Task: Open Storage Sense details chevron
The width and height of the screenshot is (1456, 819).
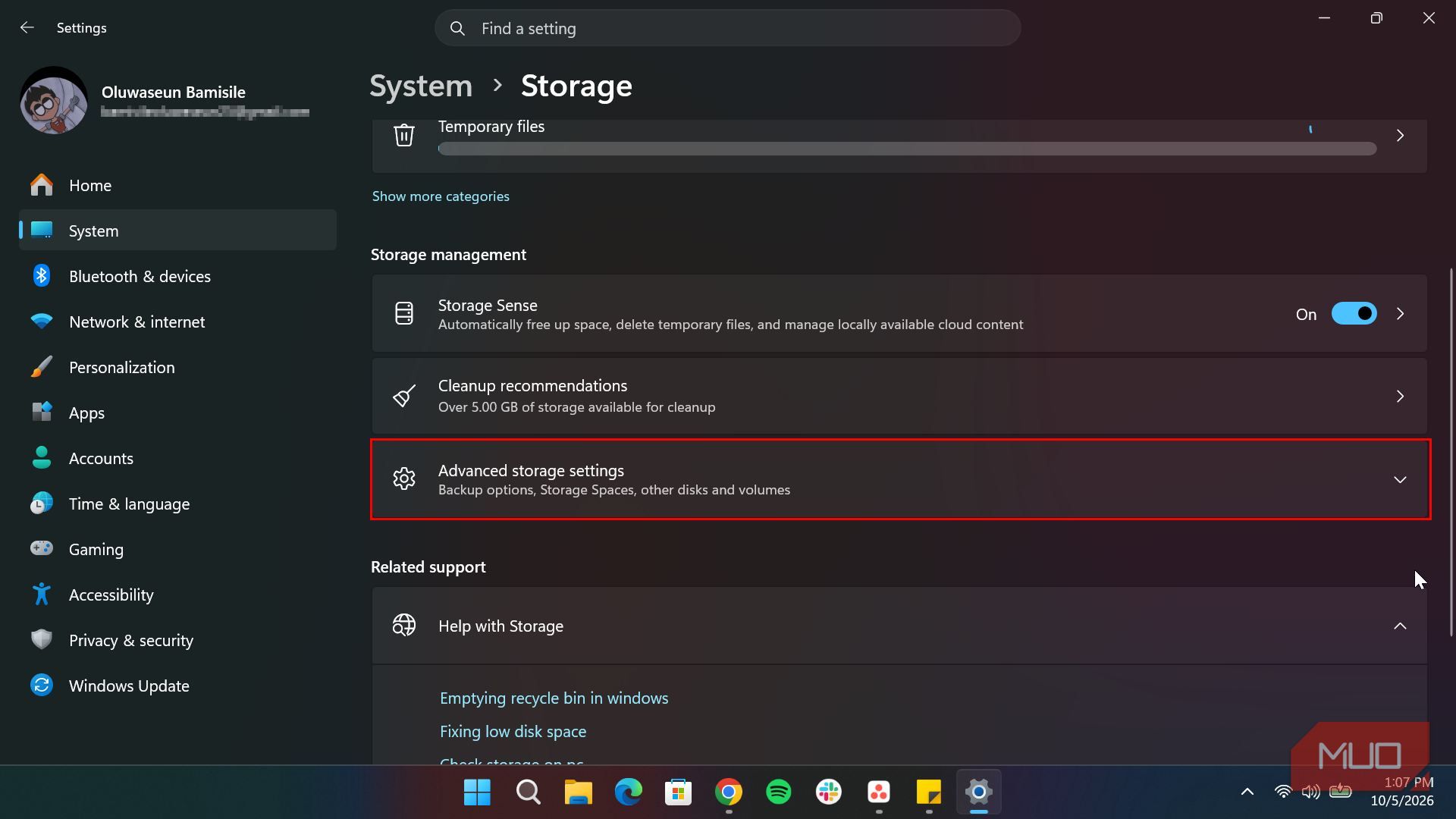Action: [x=1400, y=314]
